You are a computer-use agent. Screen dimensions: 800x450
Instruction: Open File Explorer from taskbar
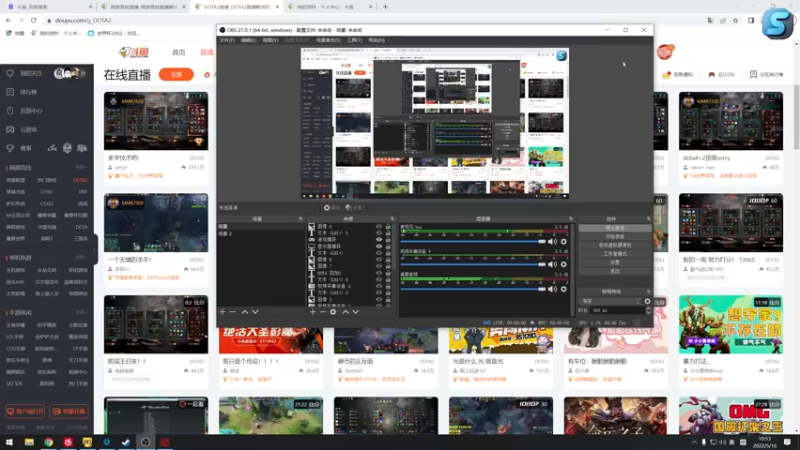pyautogui.click(x=29, y=442)
